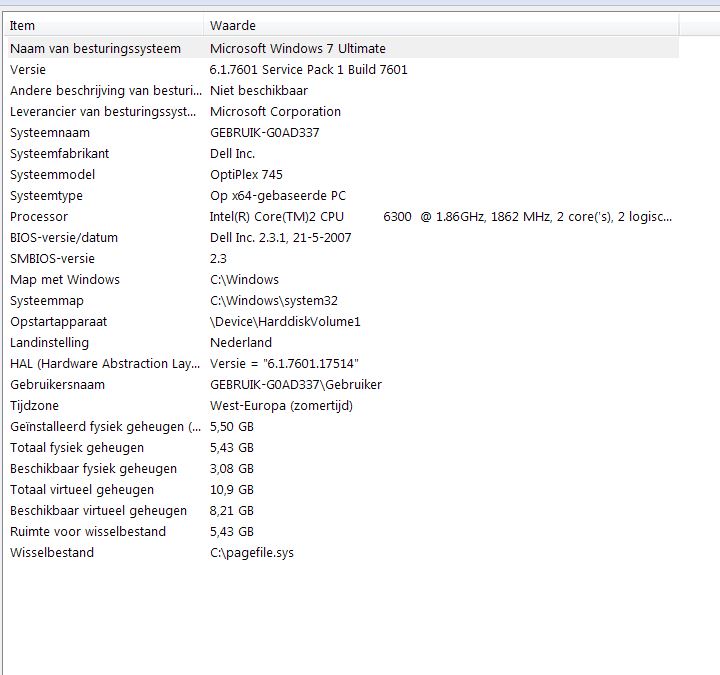The width and height of the screenshot is (720, 675).
Task: Select the Wisselbestand row
Action: pos(52,553)
